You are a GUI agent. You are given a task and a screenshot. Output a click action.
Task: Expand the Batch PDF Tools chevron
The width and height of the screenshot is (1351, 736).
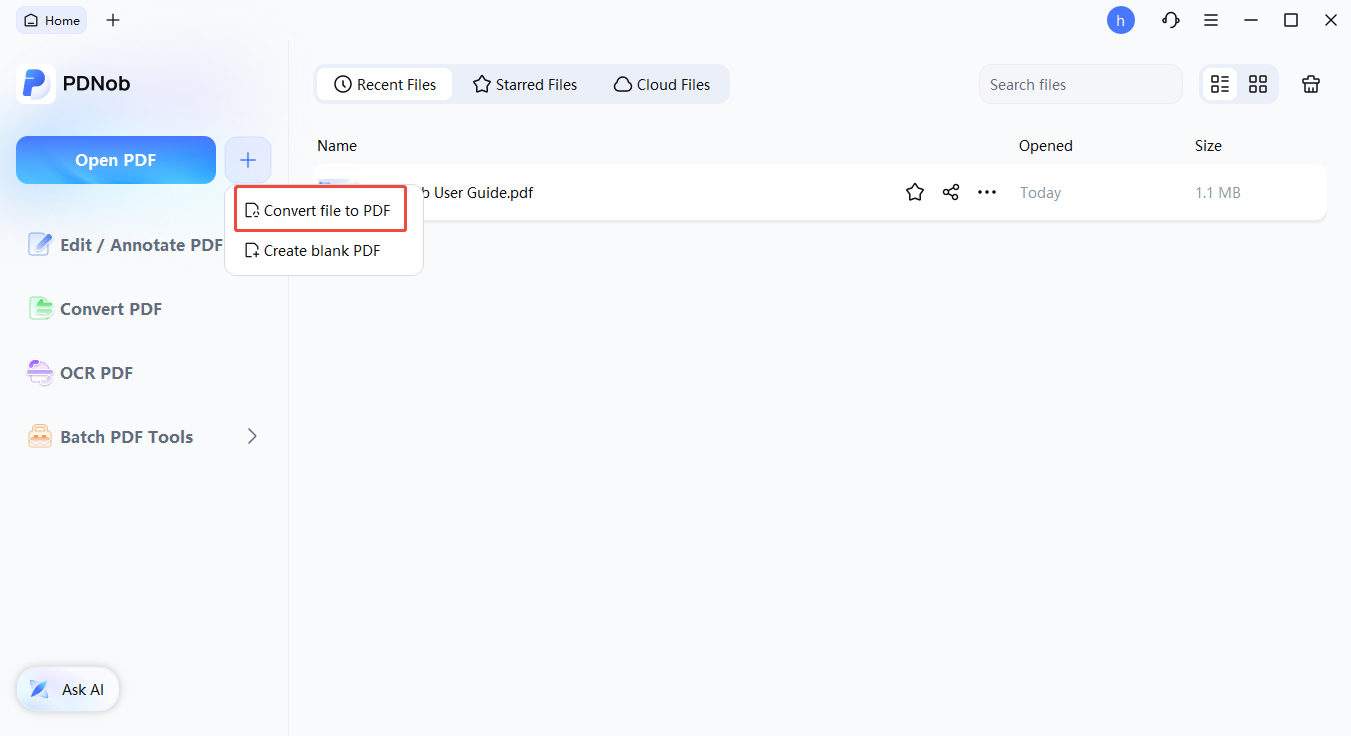click(252, 436)
